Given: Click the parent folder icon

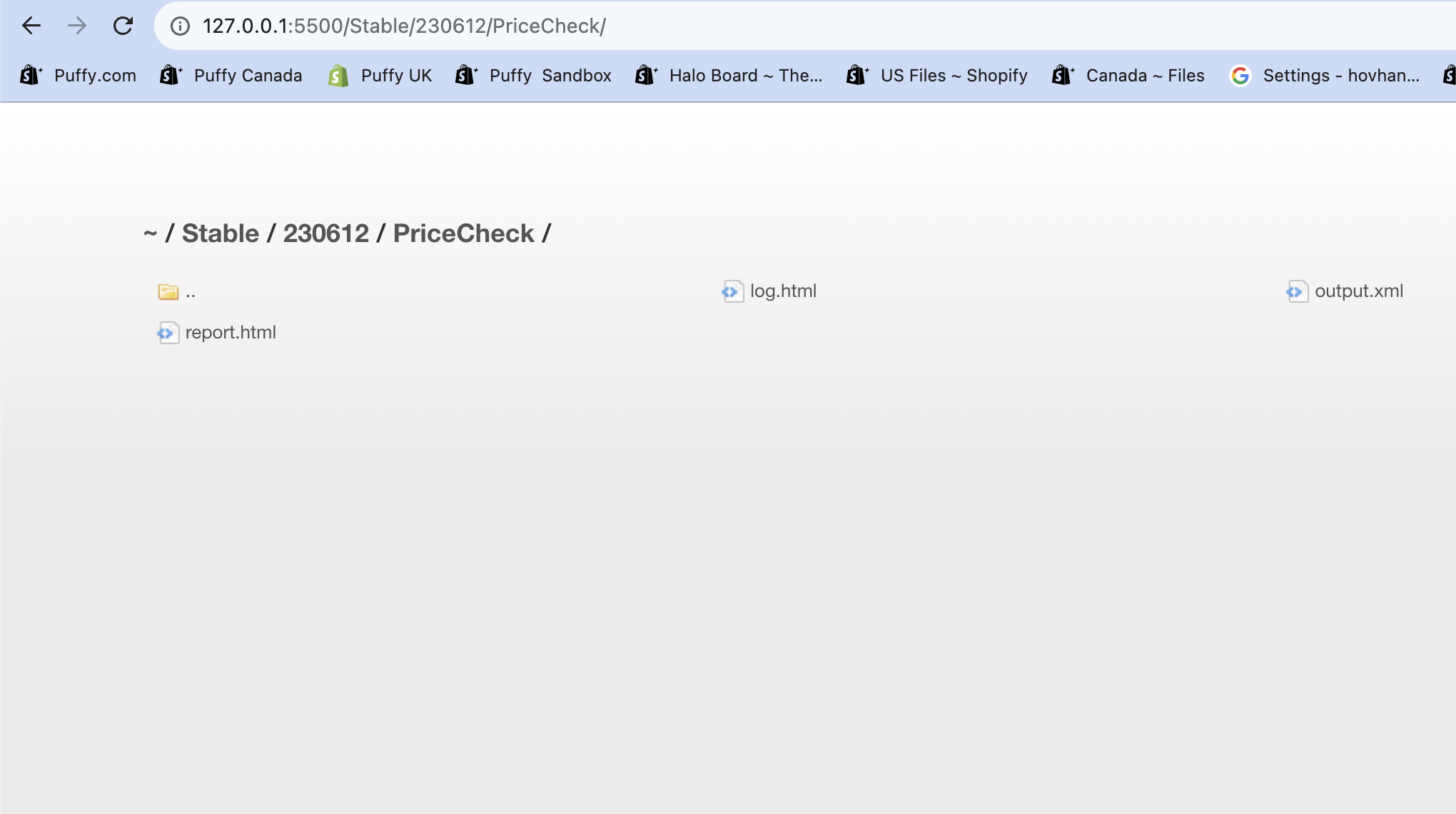Looking at the screenshot, I should (x=168, y=292).
